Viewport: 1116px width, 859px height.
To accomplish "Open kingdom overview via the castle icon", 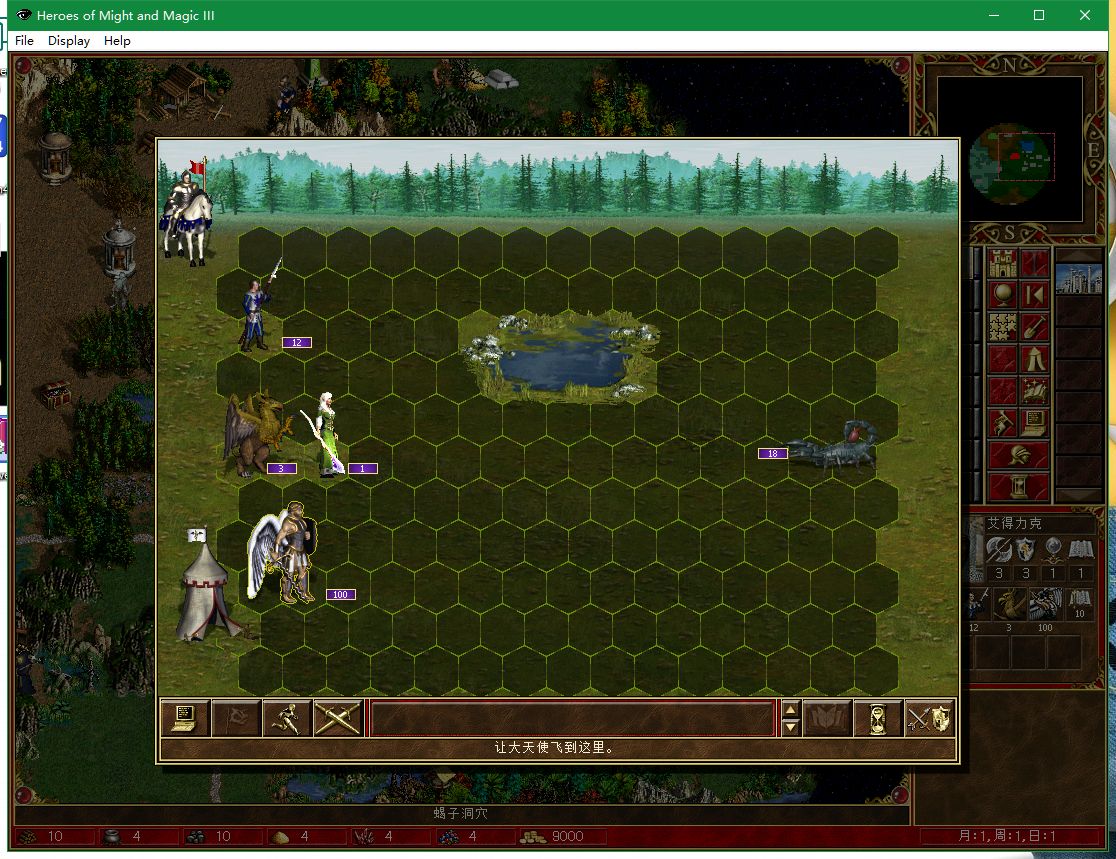I will (1003, 264).
